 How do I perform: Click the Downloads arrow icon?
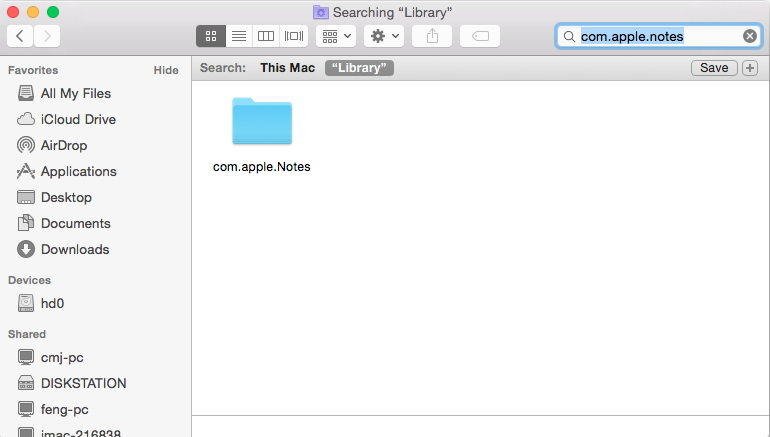pyautogui.click(x=26, y=249)
